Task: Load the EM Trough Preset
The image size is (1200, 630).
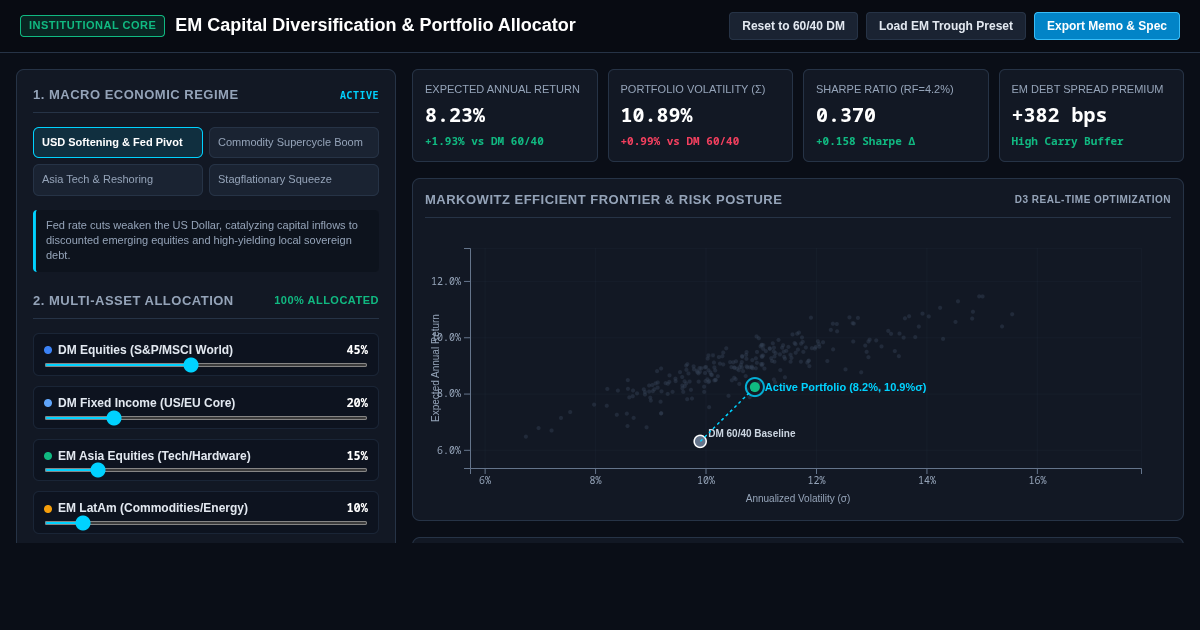Action: point(946,26)
